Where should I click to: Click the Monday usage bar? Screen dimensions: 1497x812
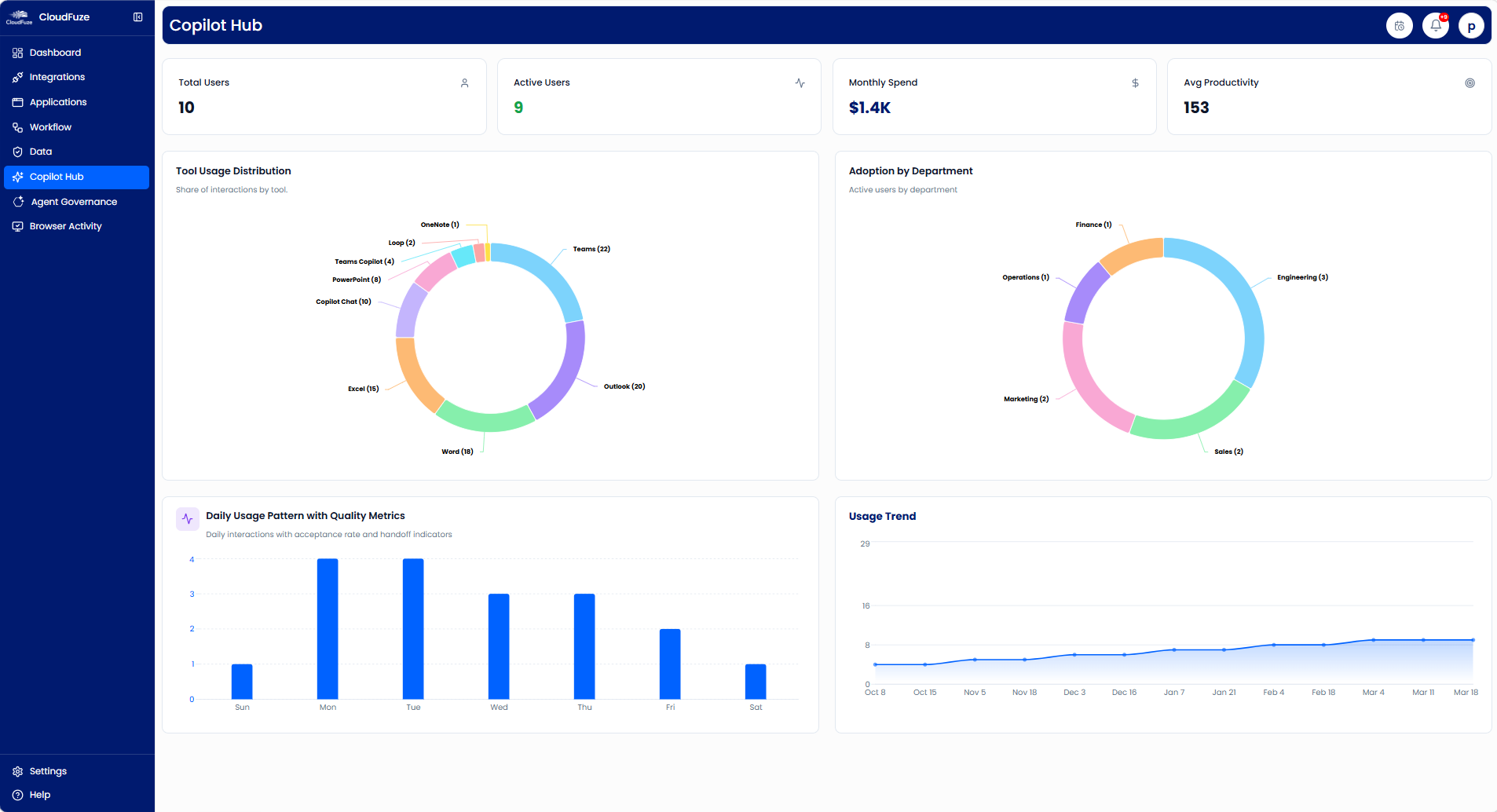point(328,628)
